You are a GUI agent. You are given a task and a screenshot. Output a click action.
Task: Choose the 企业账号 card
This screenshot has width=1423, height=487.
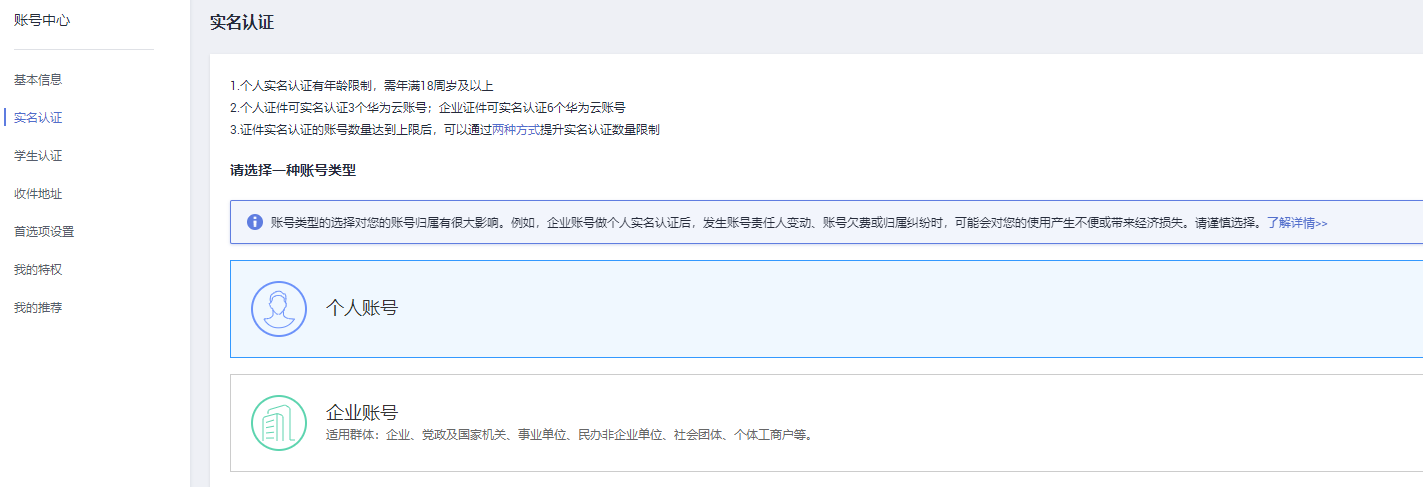826,423
